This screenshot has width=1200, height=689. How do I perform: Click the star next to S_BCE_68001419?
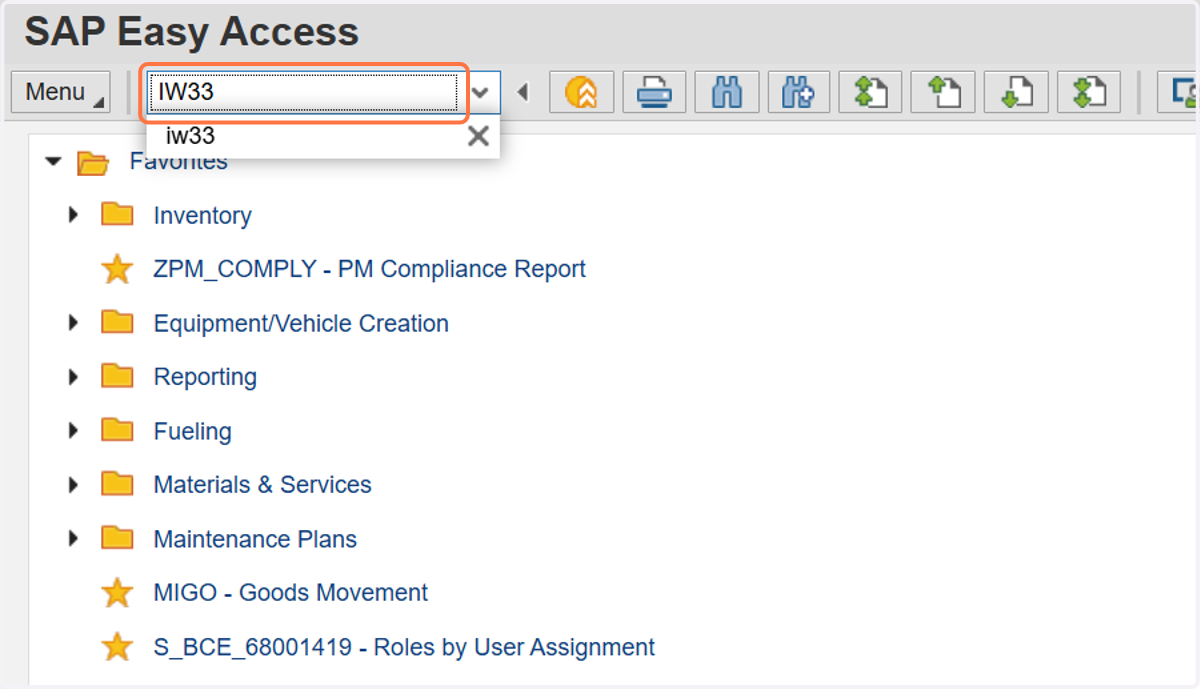point(117,647)
